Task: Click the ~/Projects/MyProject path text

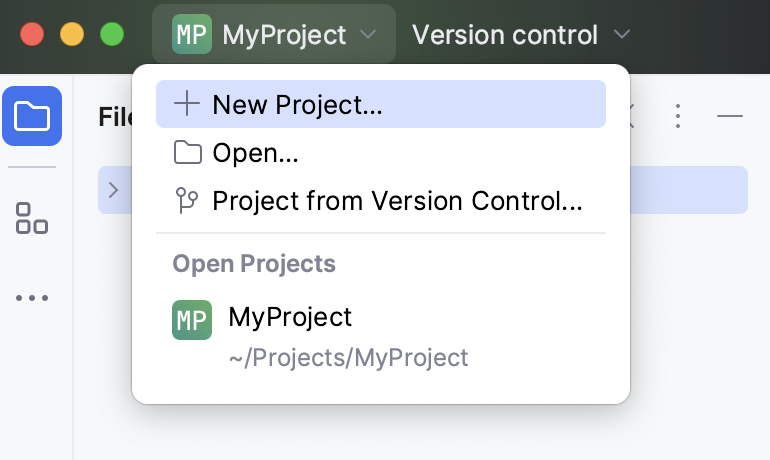Action: coord(348,357)
